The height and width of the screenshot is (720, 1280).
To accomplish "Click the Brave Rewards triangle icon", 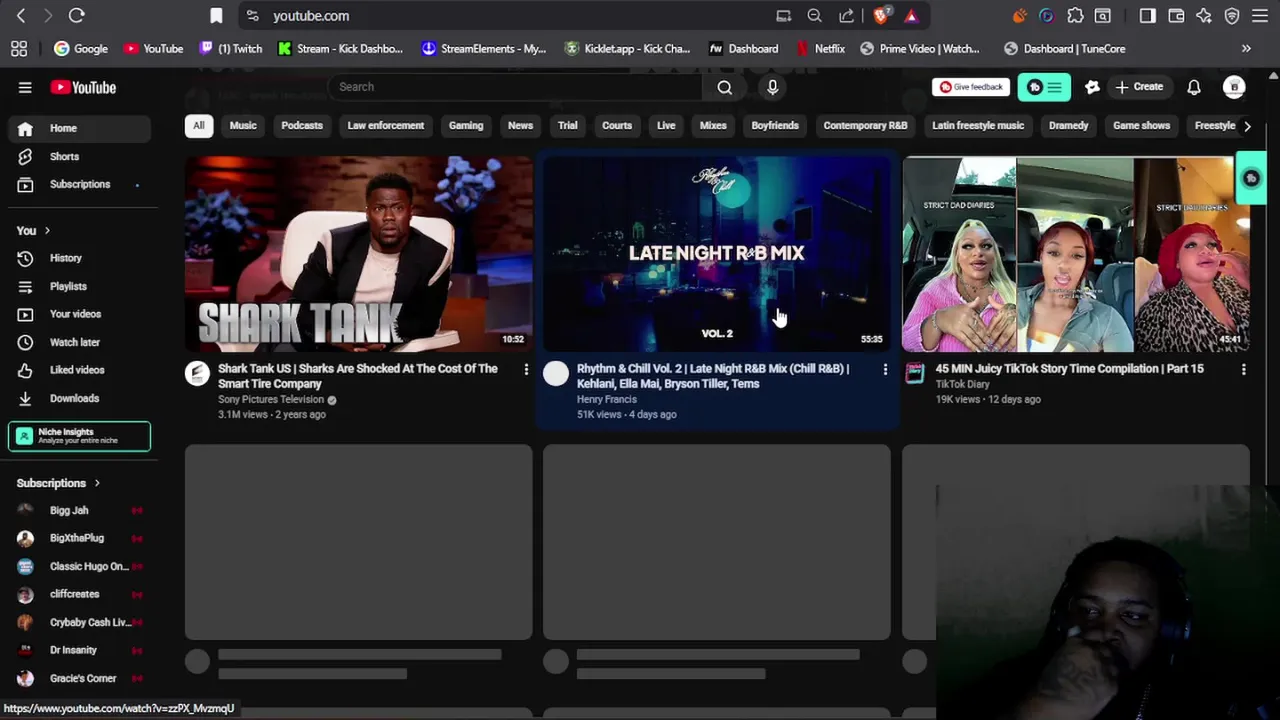I will [x=911, y=15].
